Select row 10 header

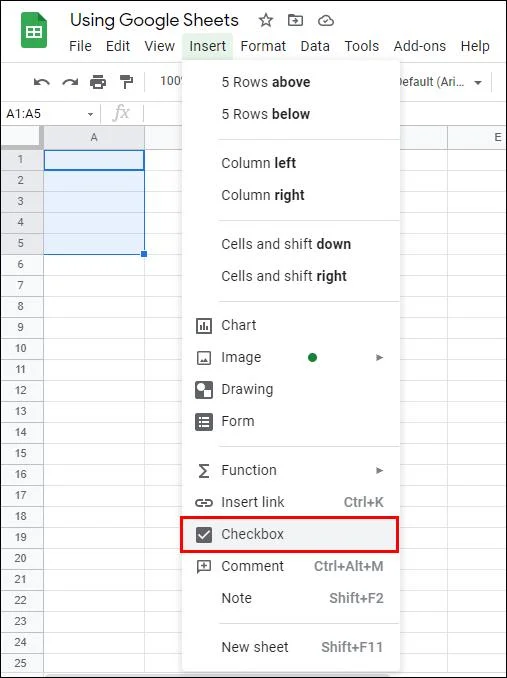(21, 348)
